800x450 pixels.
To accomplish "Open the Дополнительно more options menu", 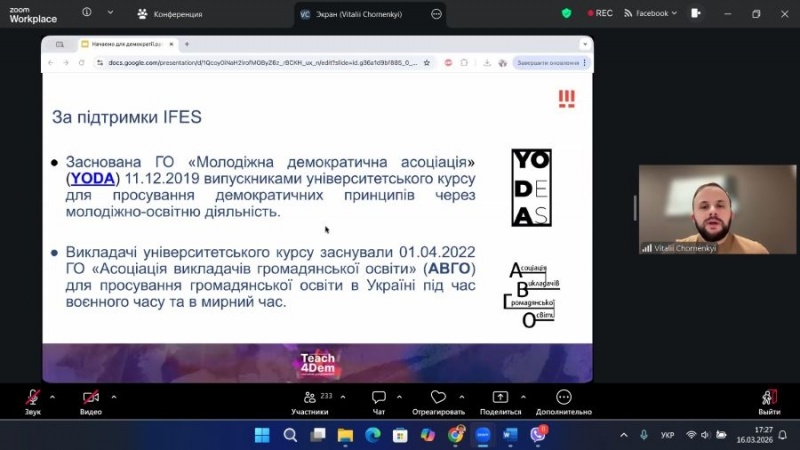I will [563, 398].
